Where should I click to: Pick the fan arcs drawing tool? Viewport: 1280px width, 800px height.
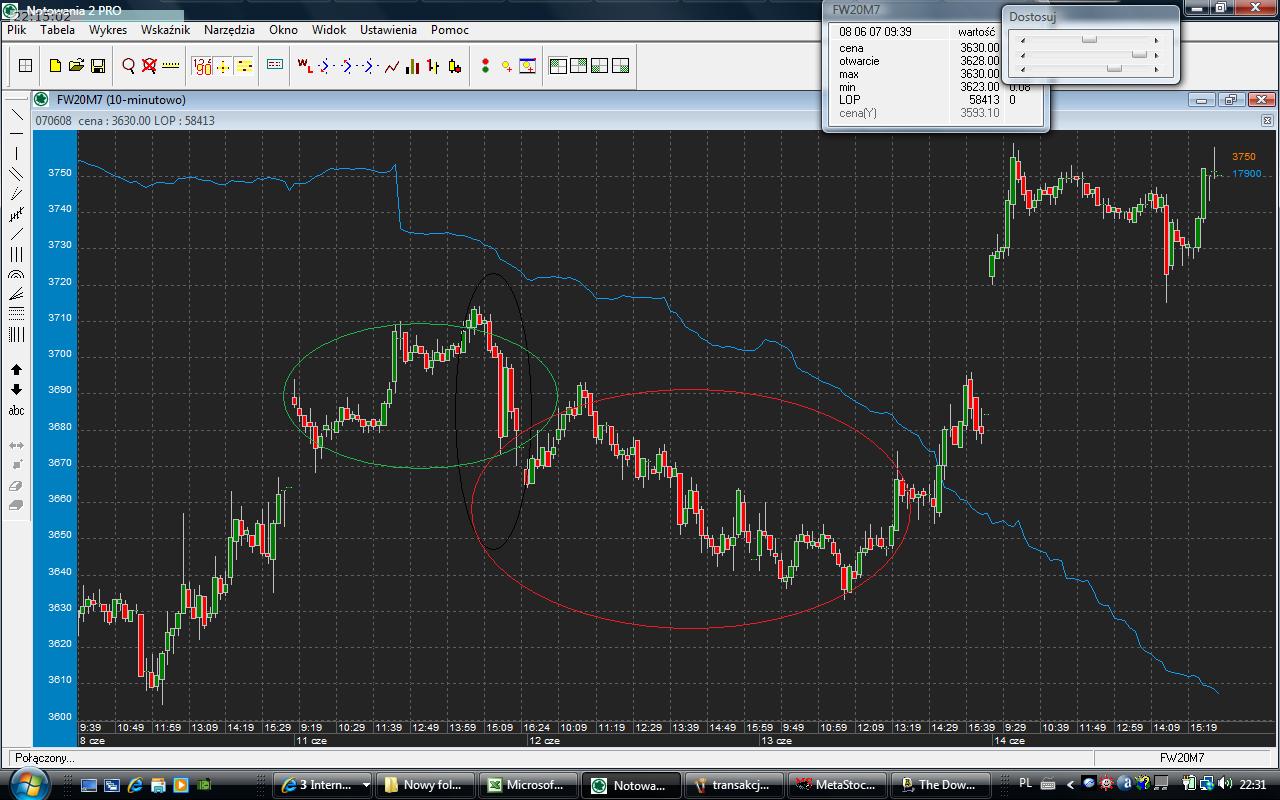[x=16, y=274]
